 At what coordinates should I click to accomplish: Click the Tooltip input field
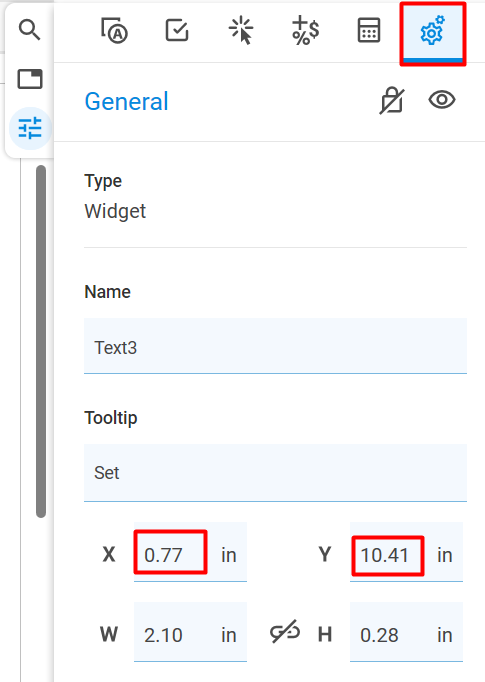[x=275, y=473]
